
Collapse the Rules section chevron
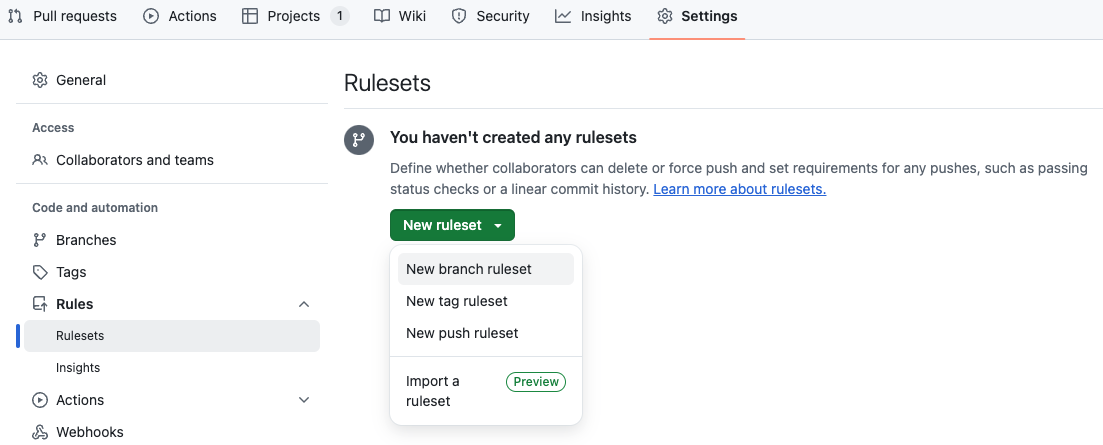coord(304,304)
